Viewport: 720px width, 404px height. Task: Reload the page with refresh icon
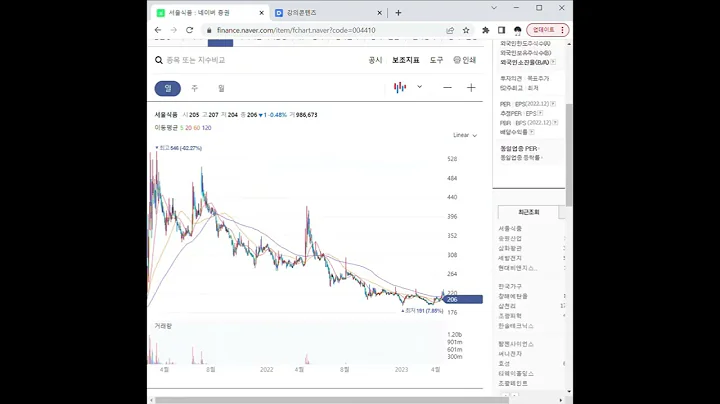coord(189,30)
